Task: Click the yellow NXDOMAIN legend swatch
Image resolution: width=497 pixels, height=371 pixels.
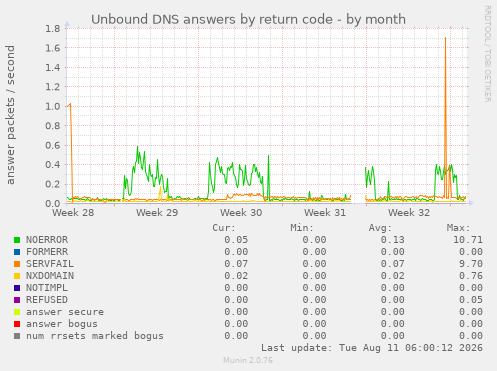Action: click(x=17, y=276)
